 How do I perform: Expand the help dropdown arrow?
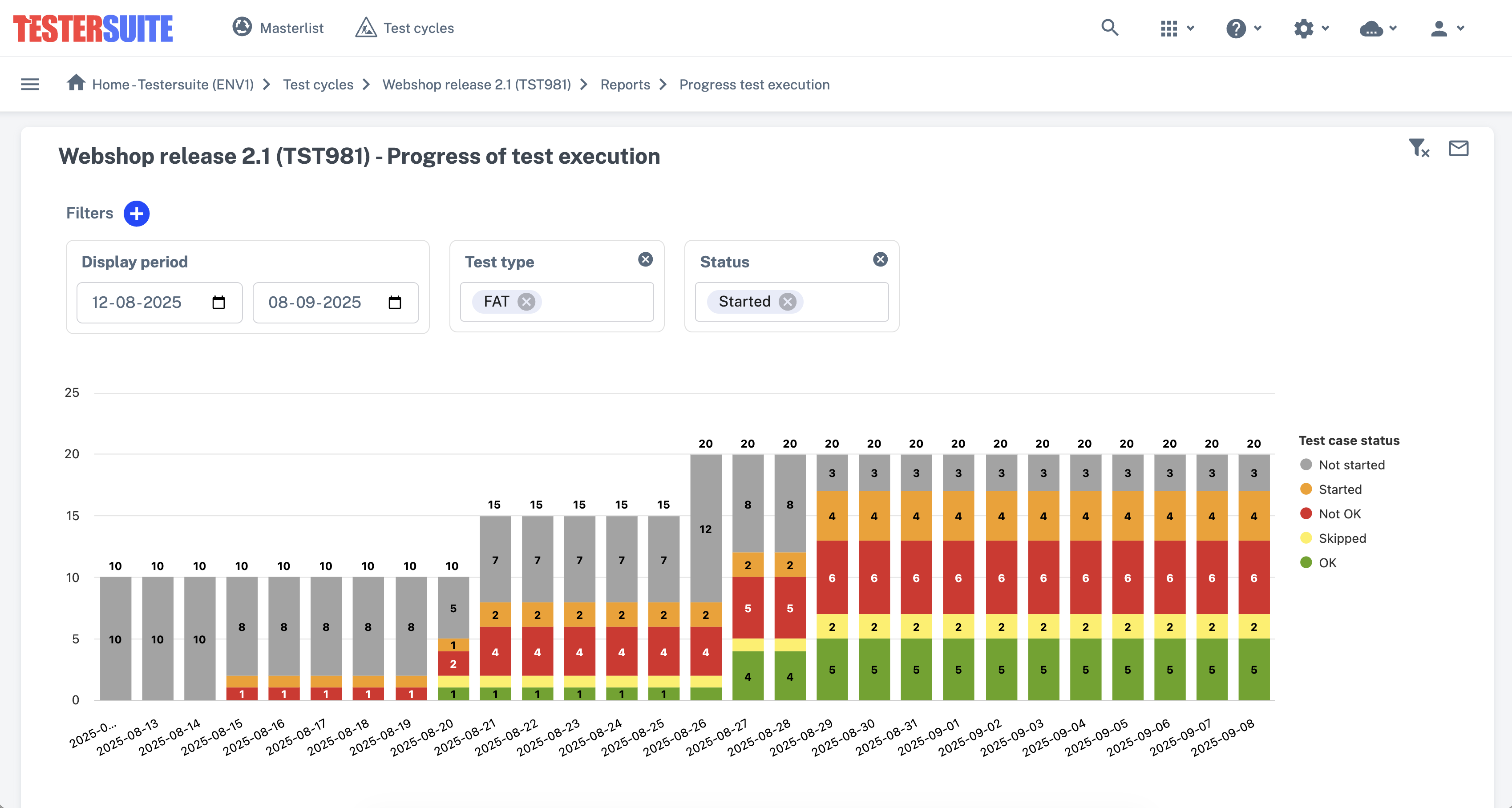coord(1258,28)
